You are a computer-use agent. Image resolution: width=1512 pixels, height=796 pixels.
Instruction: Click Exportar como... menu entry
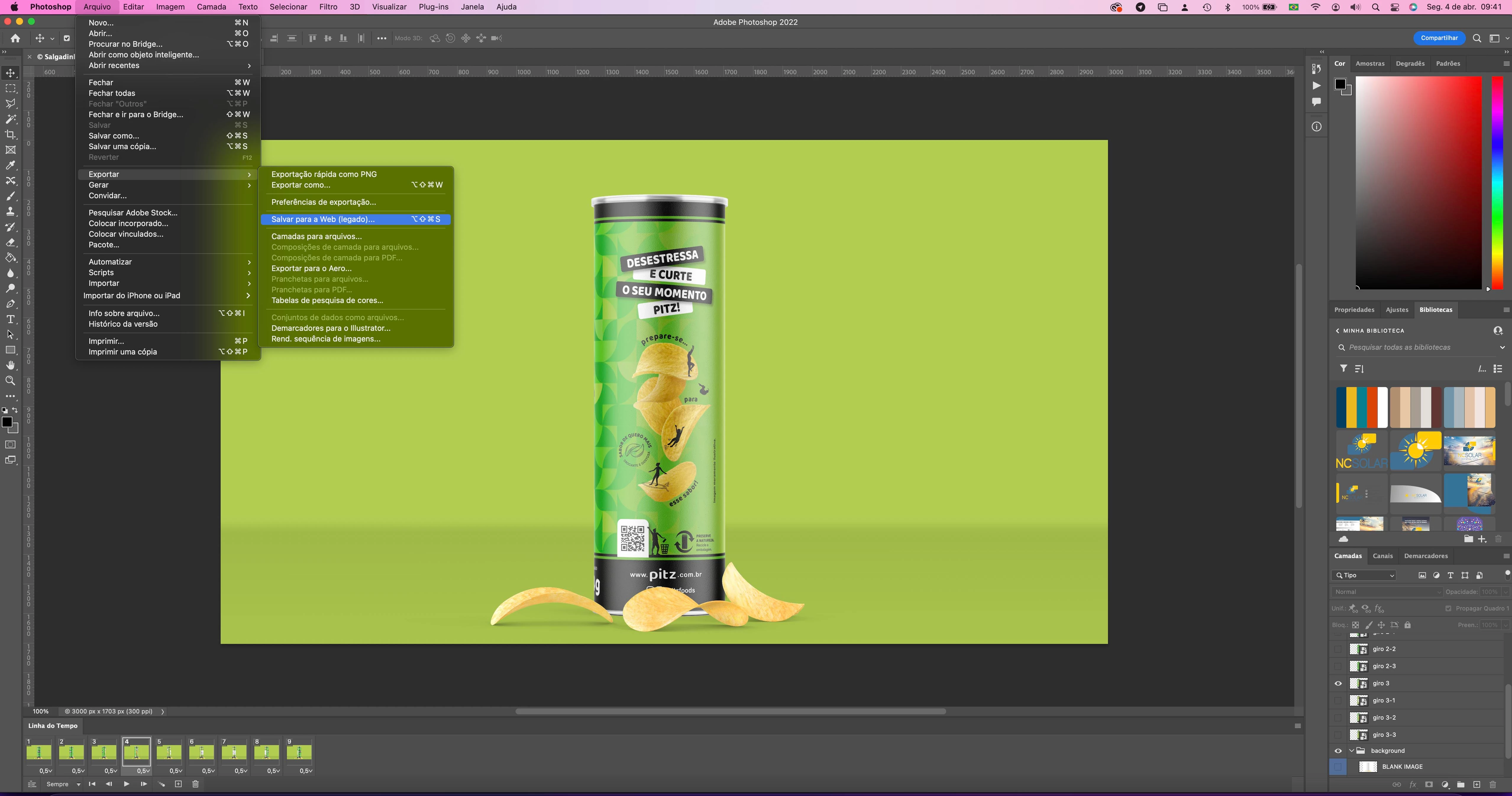point(301,185)
